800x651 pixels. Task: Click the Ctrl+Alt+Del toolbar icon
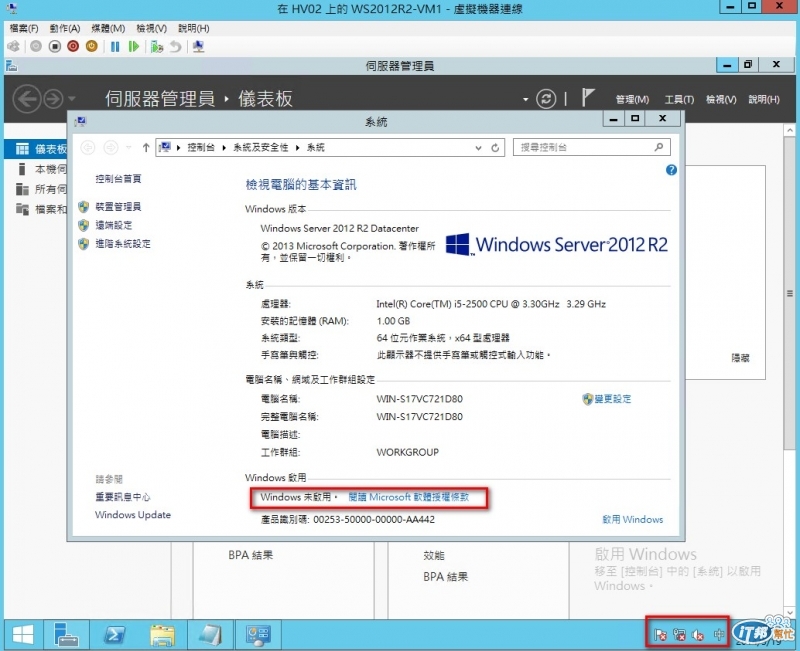(x=14, y=46)
